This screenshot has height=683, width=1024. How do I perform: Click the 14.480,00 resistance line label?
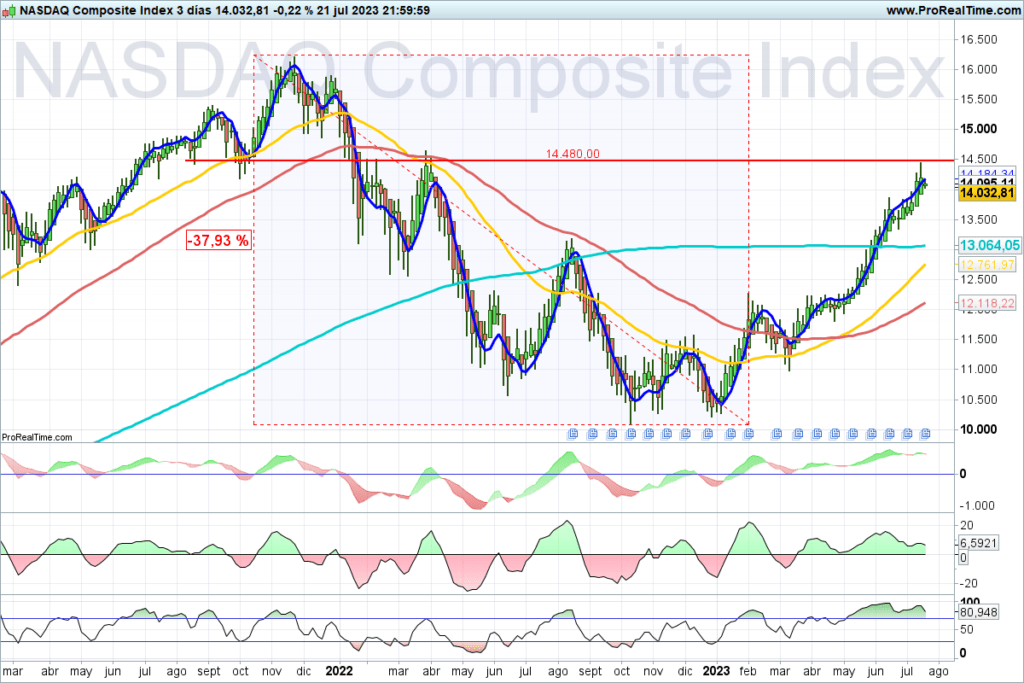coord(572,154)
